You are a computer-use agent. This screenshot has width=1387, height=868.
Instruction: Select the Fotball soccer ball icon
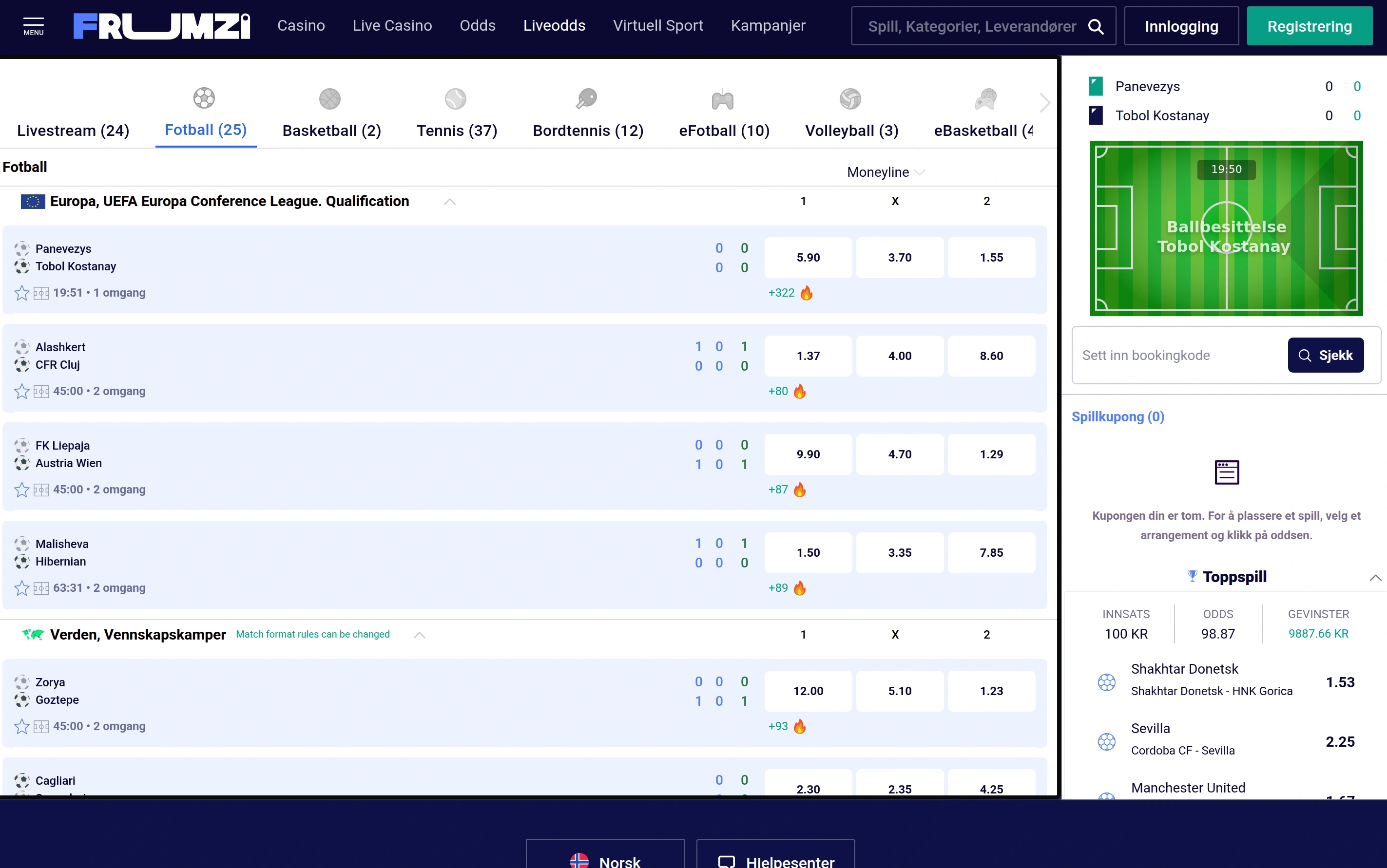(x=204, y=98)
